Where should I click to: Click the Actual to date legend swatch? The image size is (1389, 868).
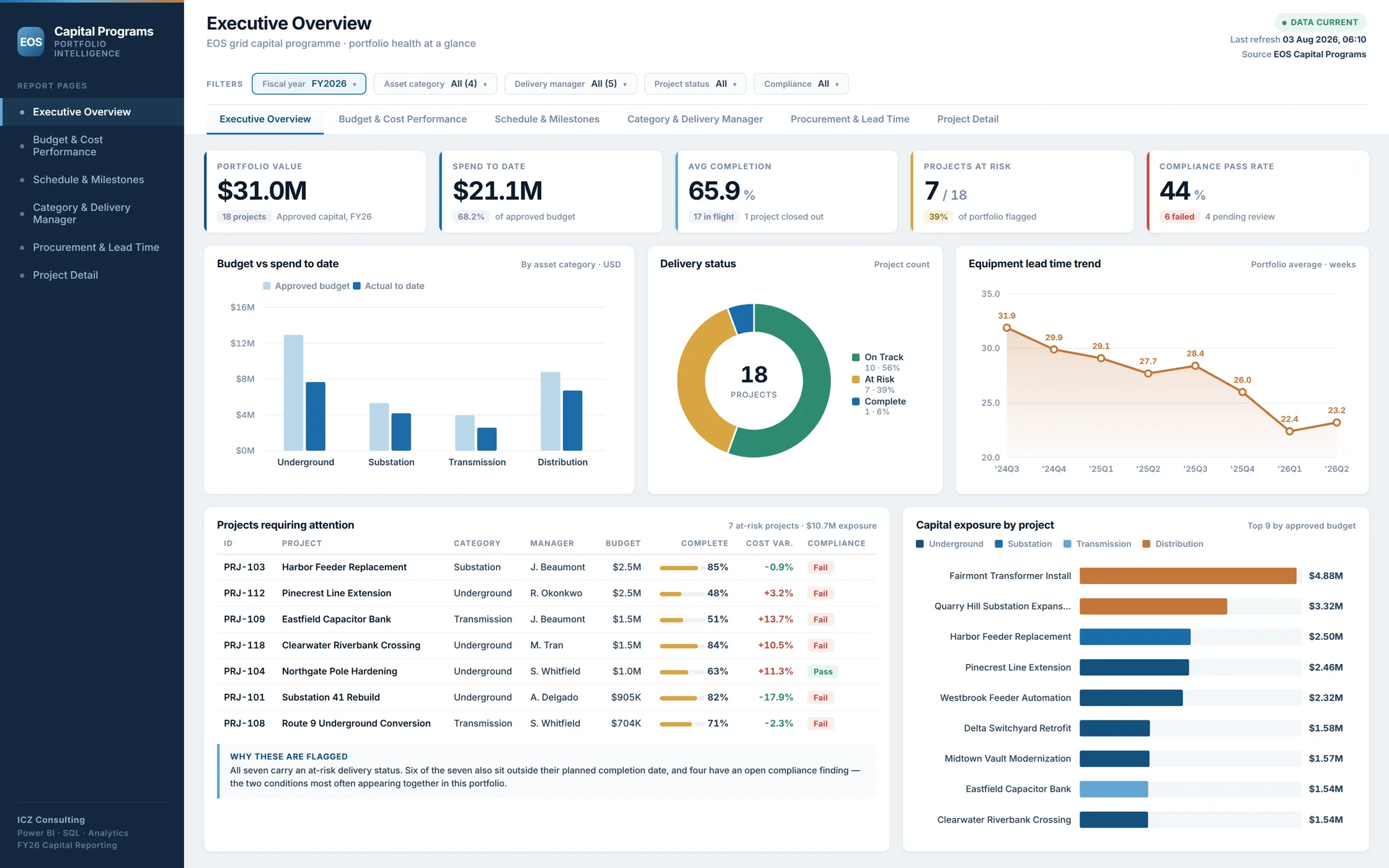click(357, 286)
